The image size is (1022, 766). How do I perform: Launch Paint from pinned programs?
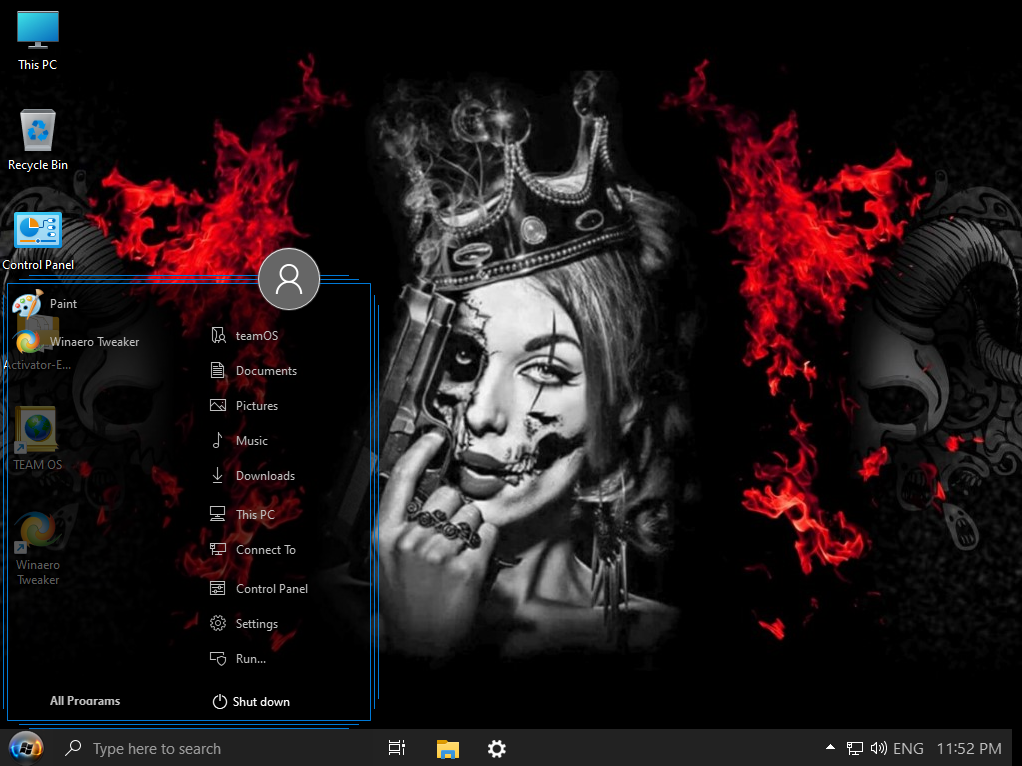[62, 304]
